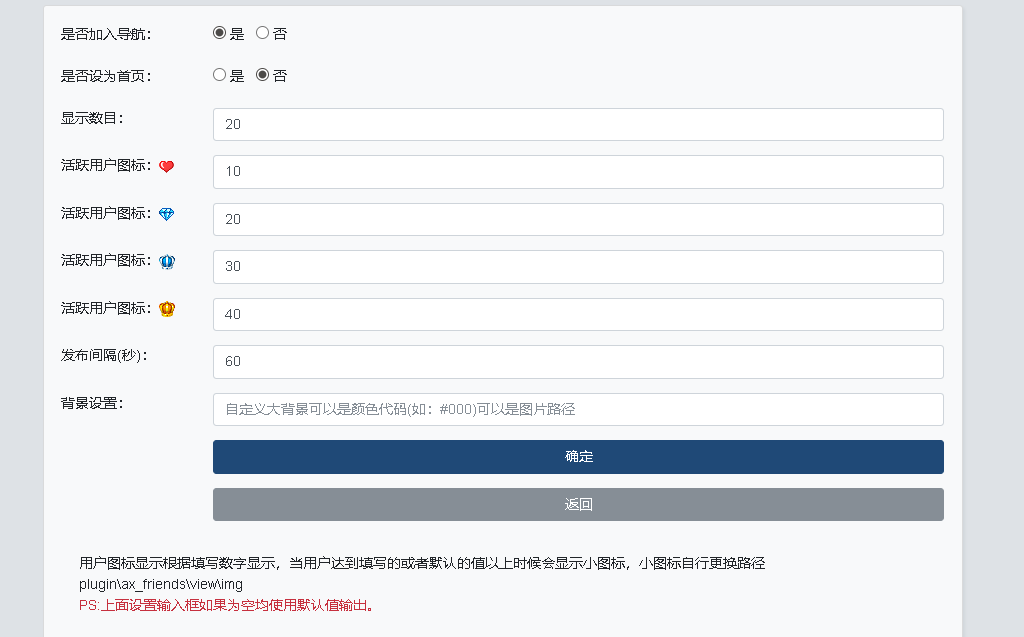
Task: Select 是 for 是否加入导航
Action: point(220,33)
